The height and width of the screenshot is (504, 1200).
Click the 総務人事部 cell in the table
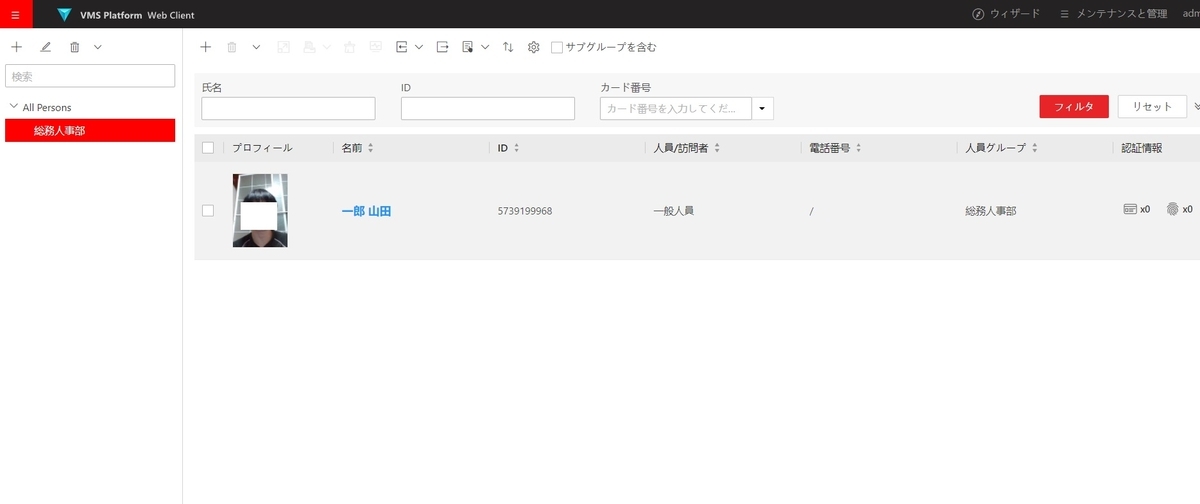point(991,211)
